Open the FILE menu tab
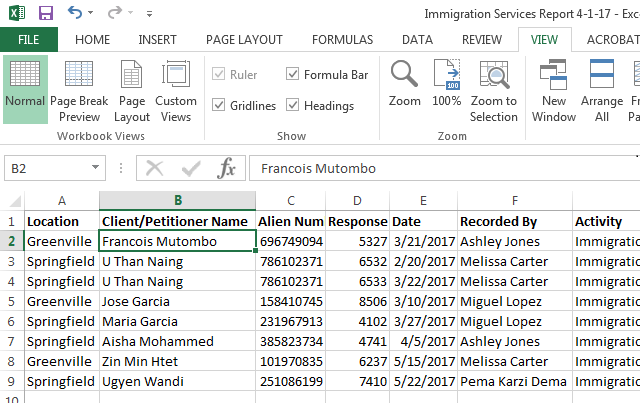This screenshot has width=640, height=403. 29,40
